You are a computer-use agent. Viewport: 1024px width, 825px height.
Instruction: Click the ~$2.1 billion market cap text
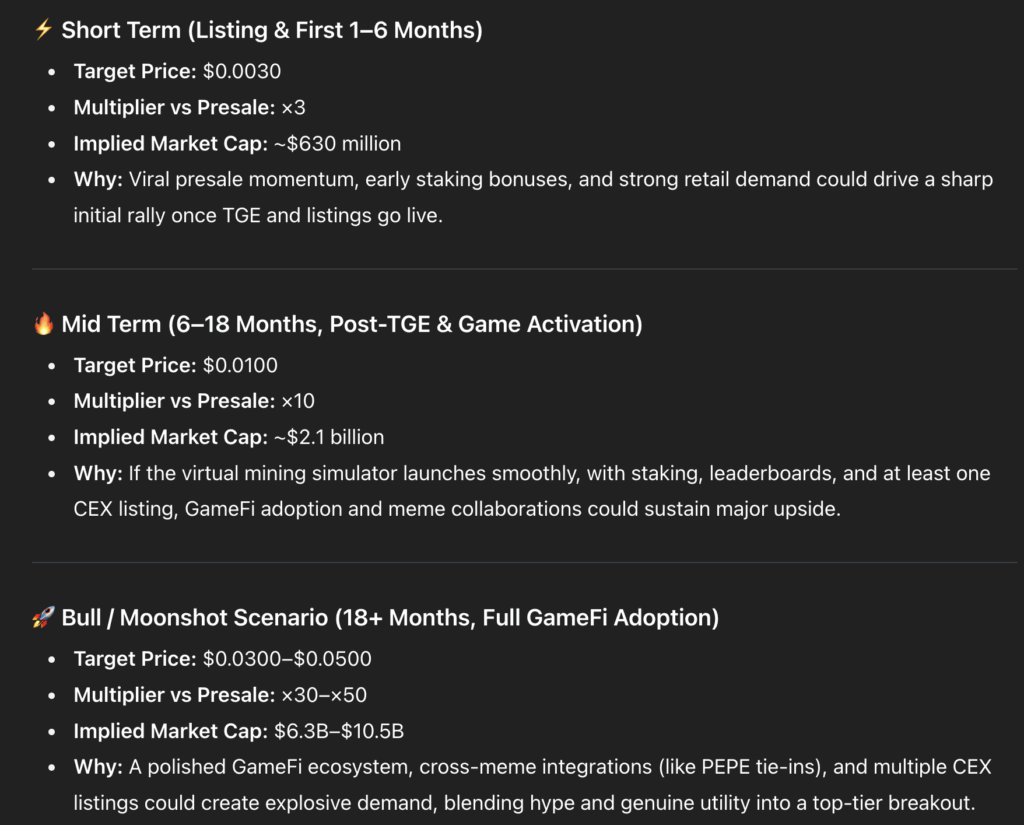coord(329,437)
